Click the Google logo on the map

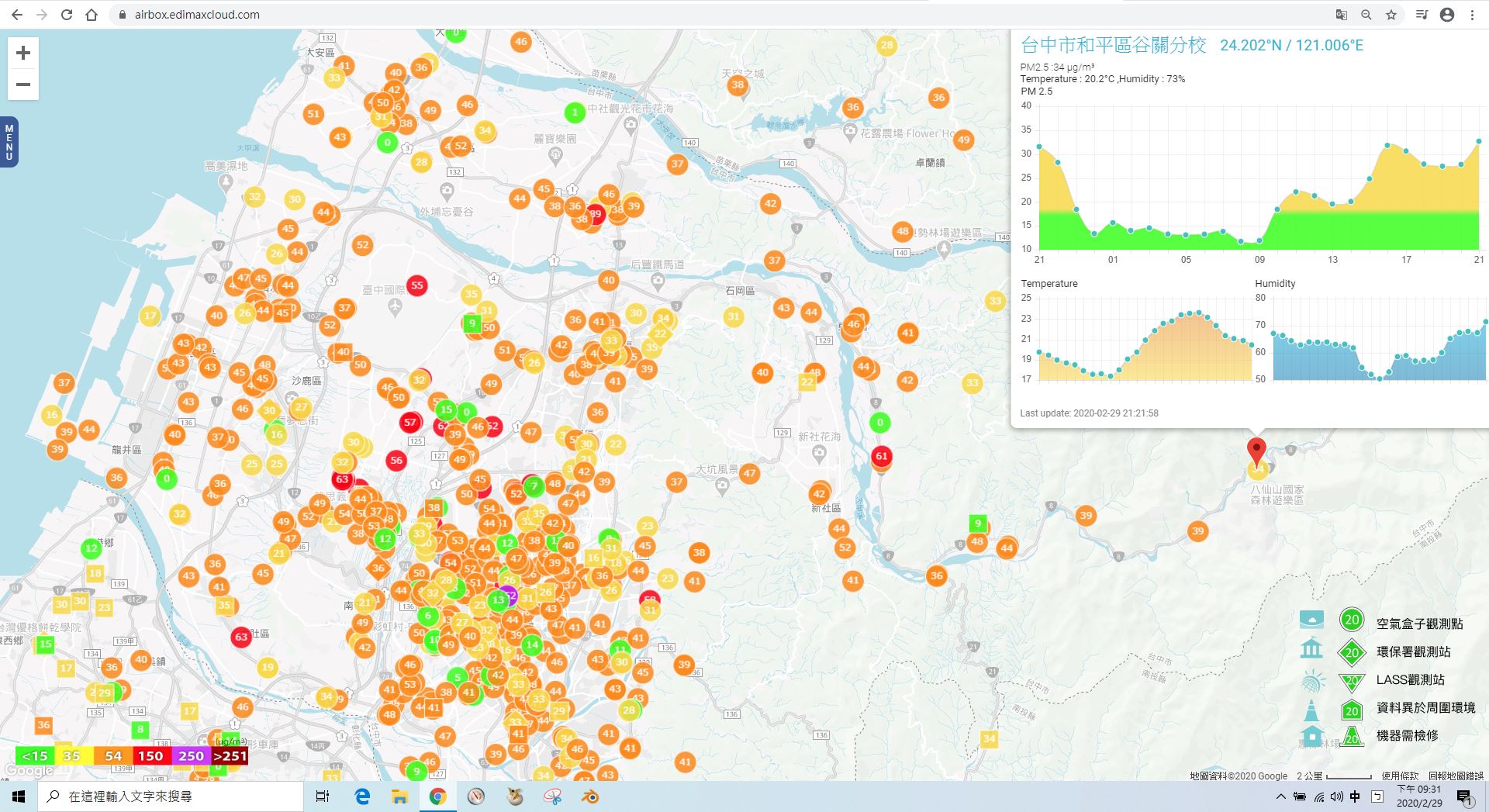28,771
